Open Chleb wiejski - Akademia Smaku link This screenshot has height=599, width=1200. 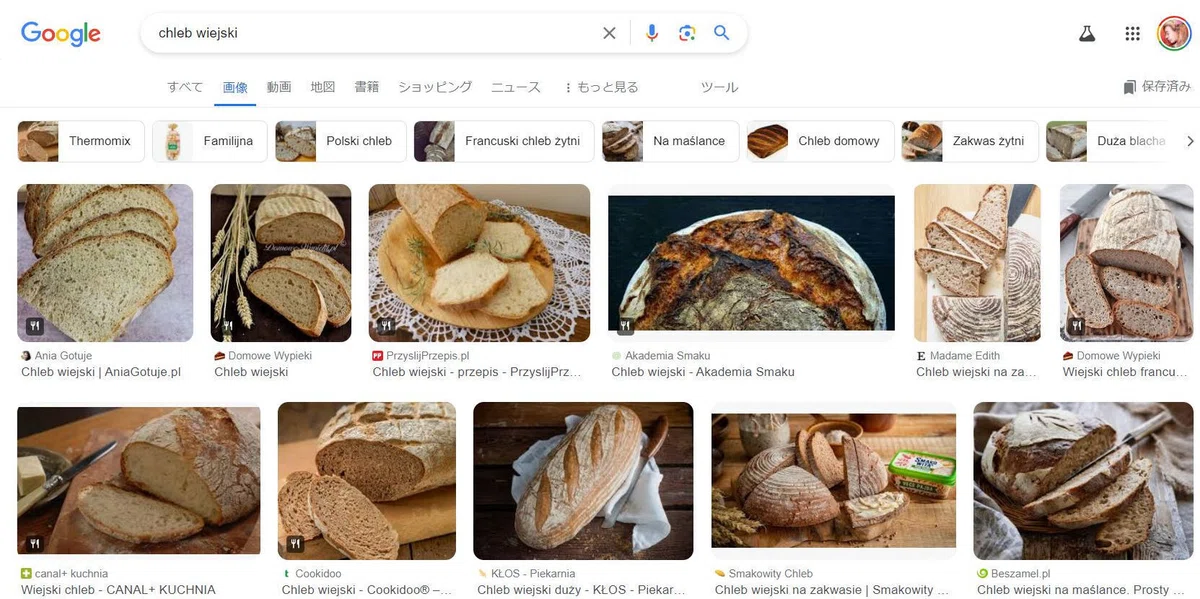(x=703, y=372)
